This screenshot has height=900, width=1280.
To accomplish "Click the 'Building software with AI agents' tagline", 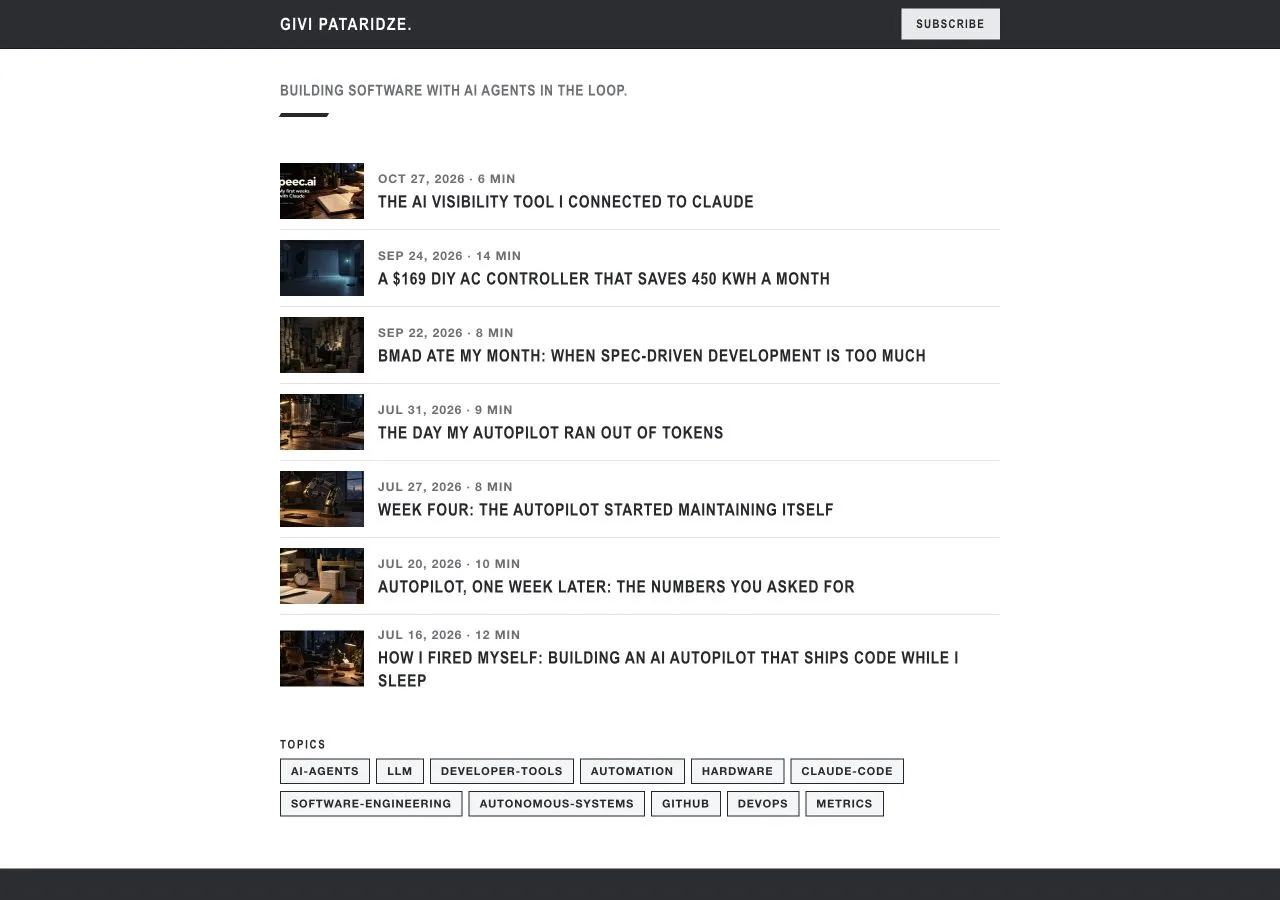I will tap(454, 91).
